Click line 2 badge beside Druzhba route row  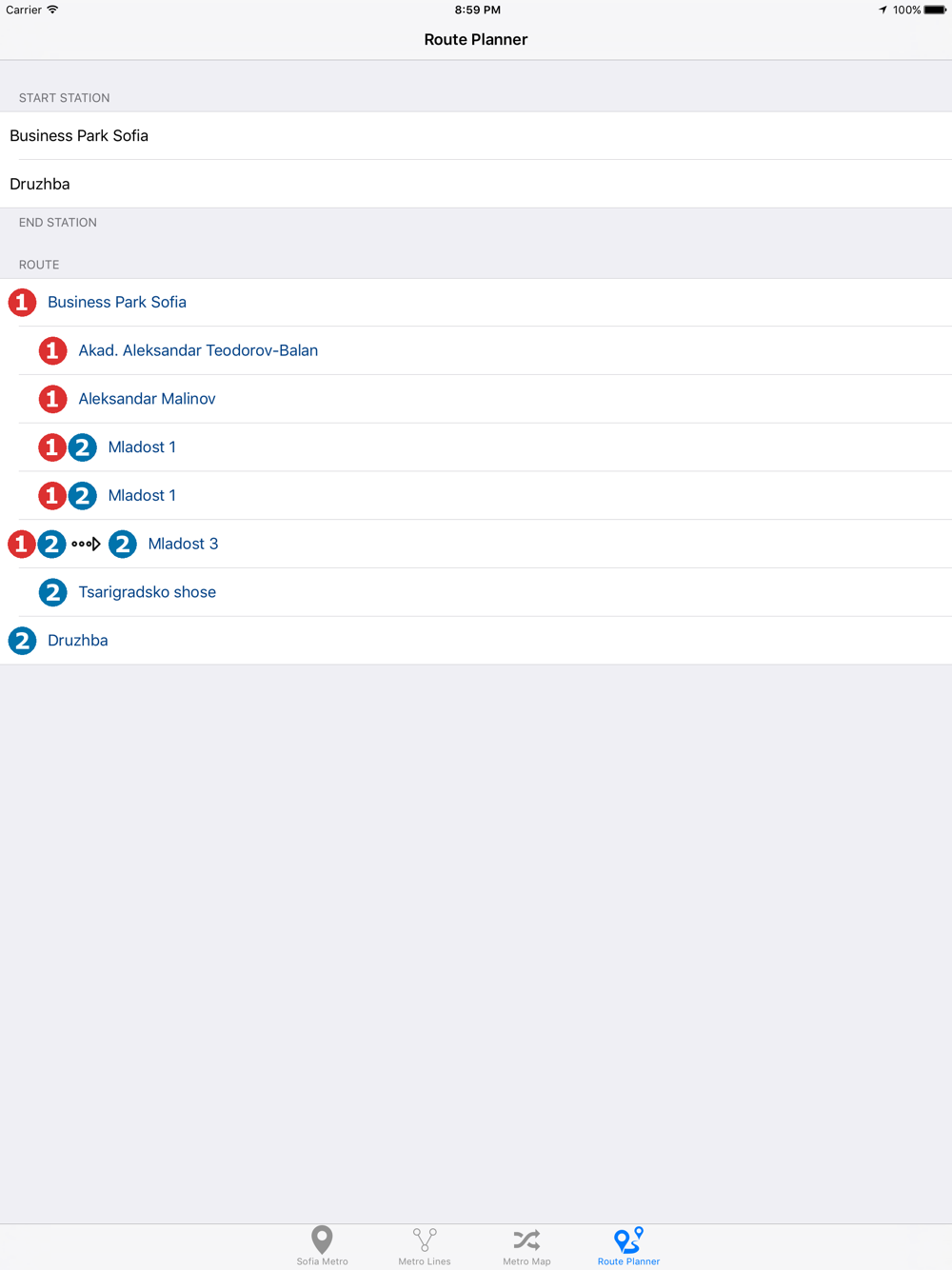point(22,641)
